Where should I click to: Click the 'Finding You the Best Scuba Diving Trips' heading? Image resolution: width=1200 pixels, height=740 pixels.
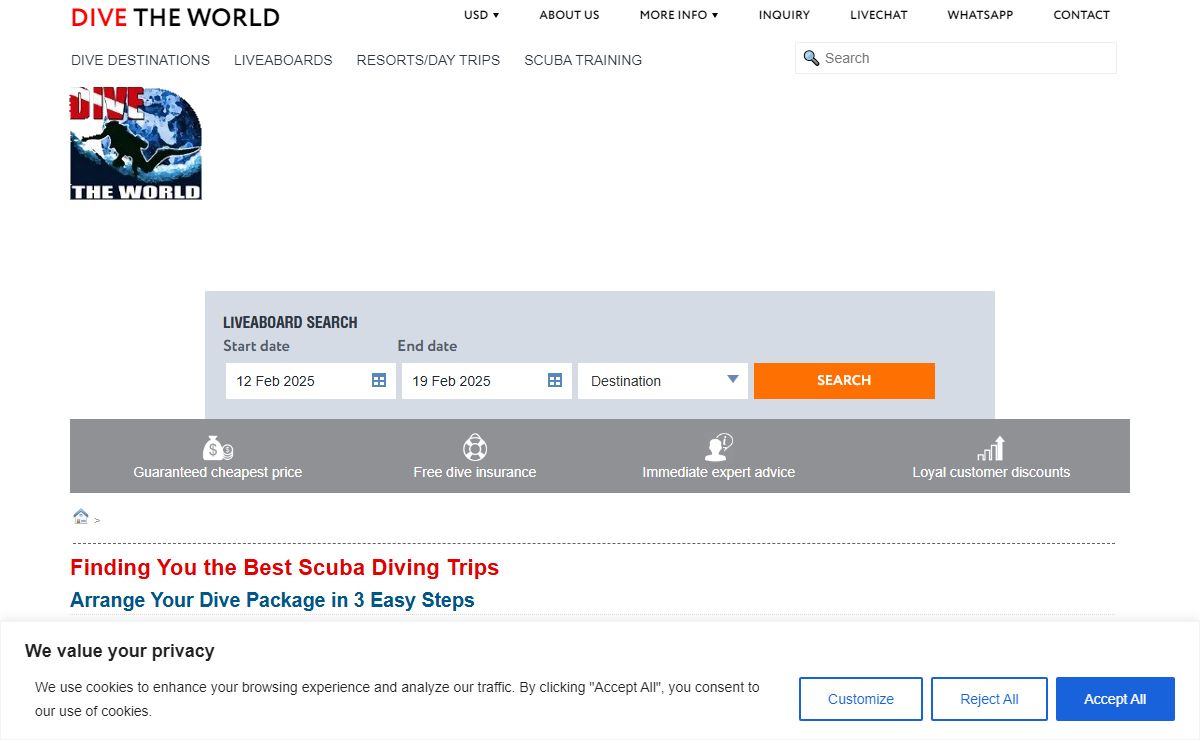[284, 568]
